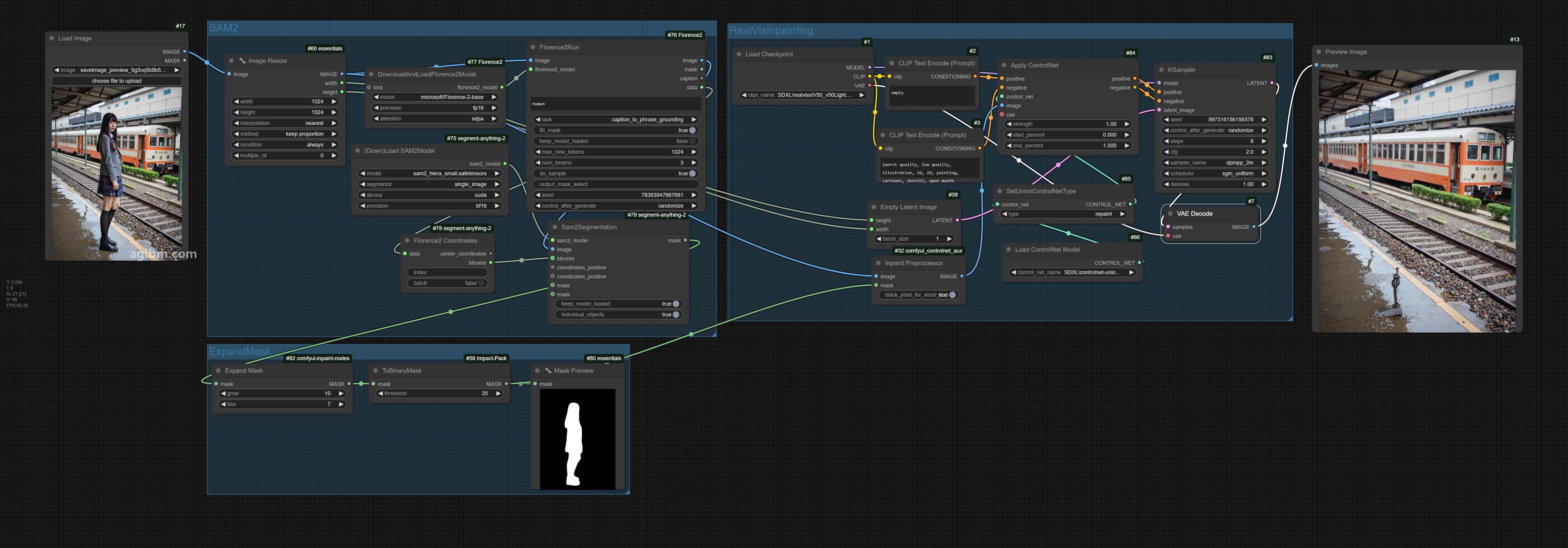Collapse the Mask Preview node via its dot
This screenshot has width=1568, height=548.
pyautogui.click(x=537, y=371)
